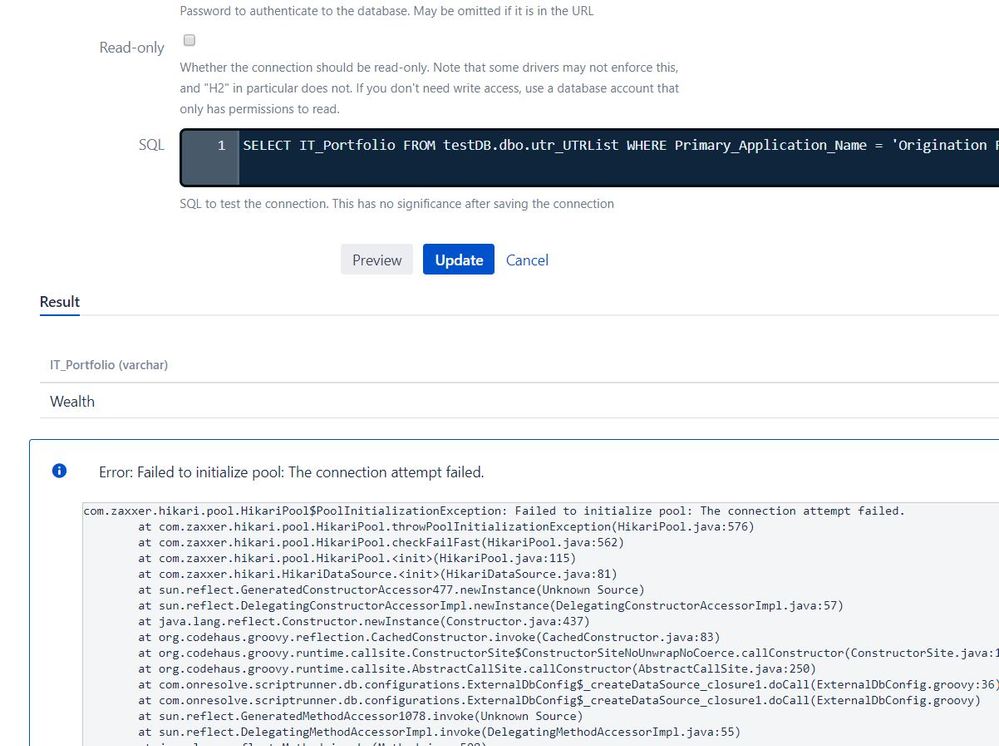The width and height of the screenshot is (999, 746).
Task: Run the Preview button
Action: [x=377, y=260]
